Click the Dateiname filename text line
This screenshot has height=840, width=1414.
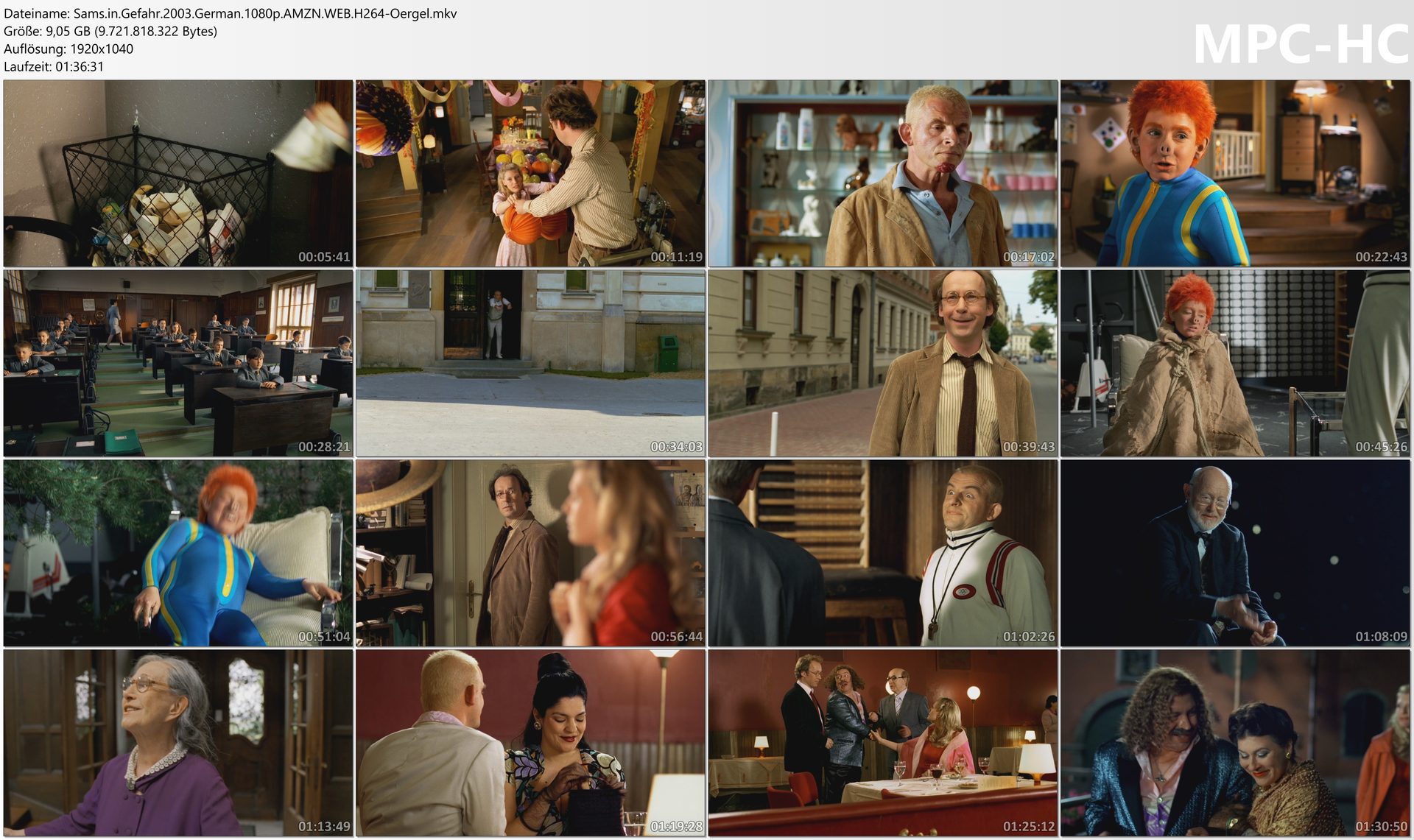click(230, 13)
